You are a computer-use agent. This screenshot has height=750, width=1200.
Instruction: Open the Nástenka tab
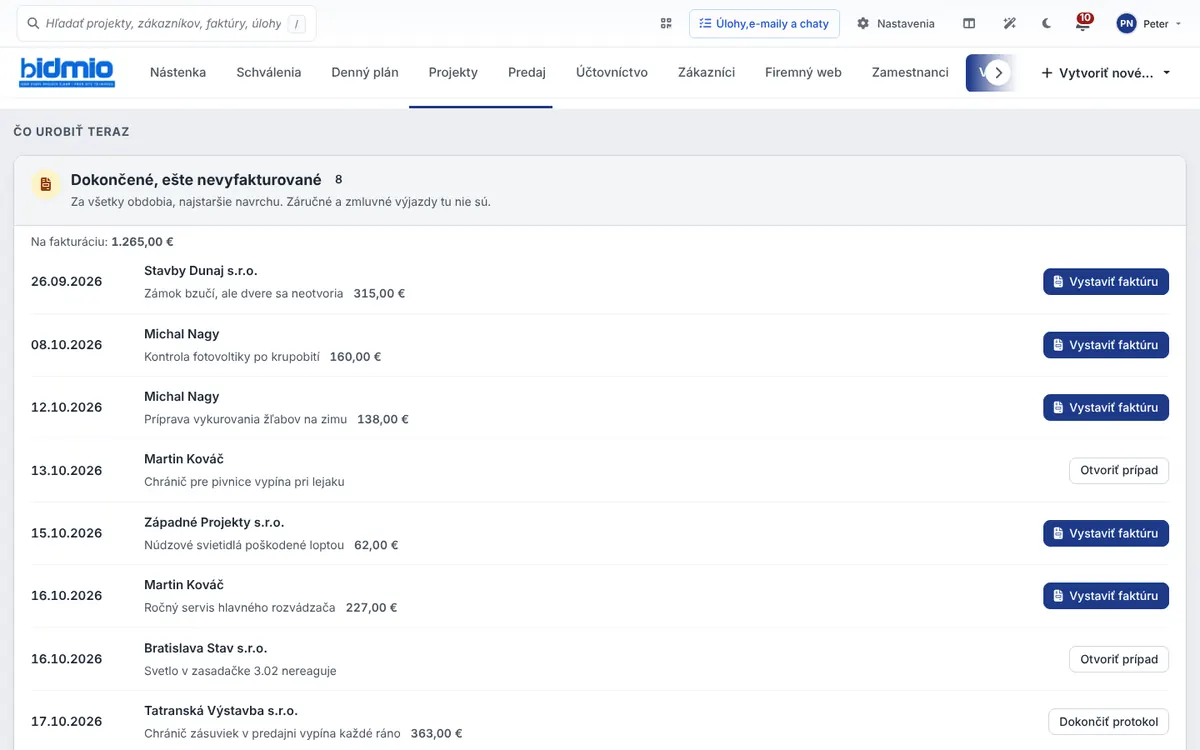tap(178, 72)
